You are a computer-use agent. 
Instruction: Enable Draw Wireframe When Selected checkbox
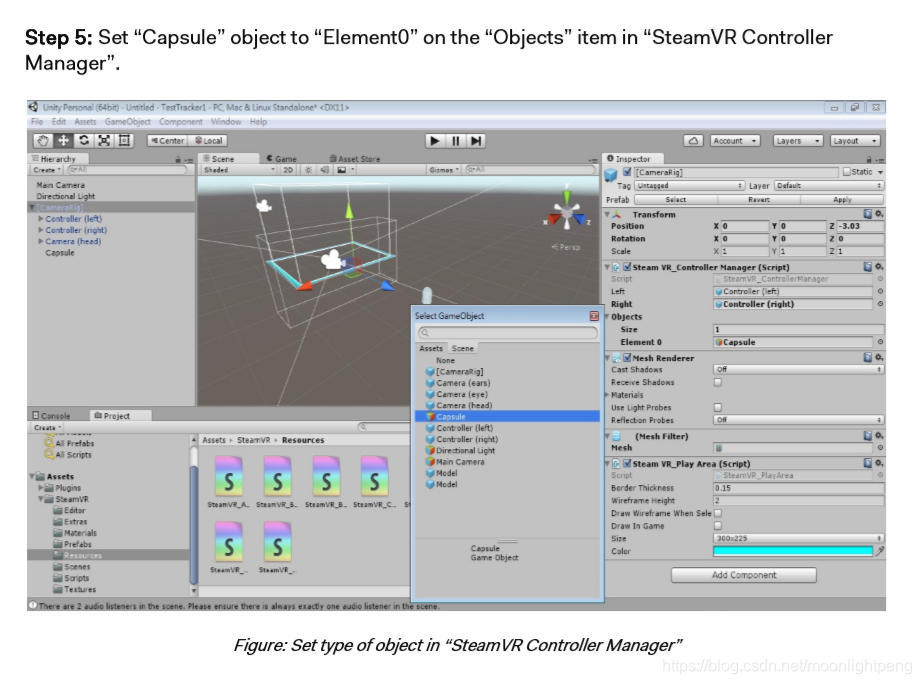[x=718, y=513]
